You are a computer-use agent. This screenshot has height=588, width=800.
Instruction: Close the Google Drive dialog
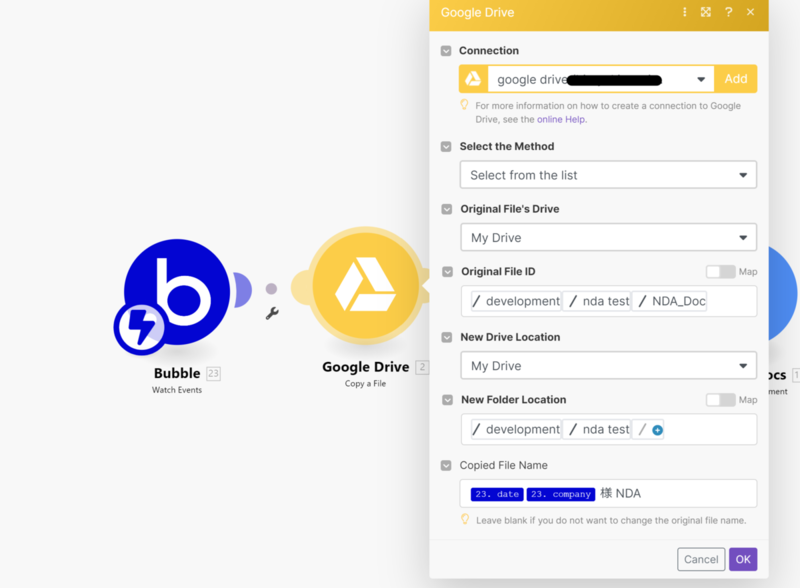(750, 12)
